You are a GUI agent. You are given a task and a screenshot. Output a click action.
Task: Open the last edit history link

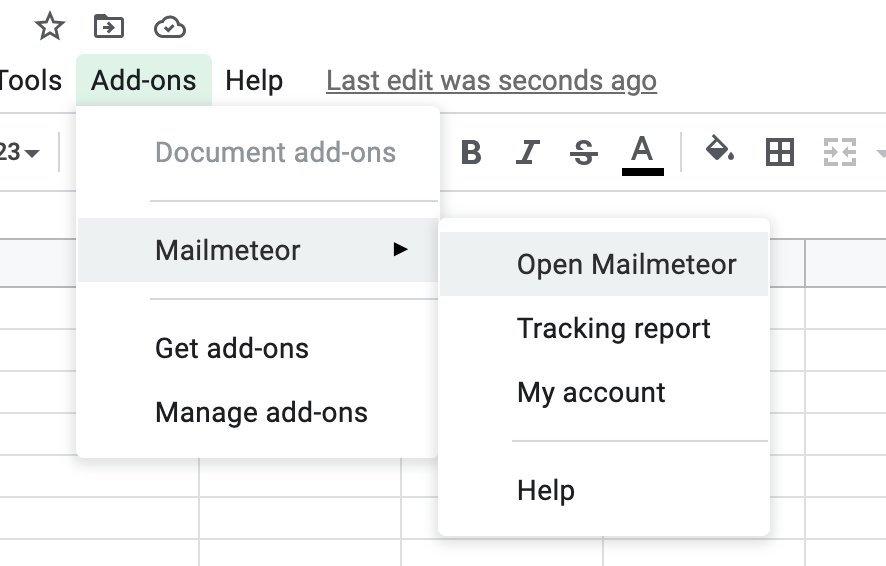tap(491, 81)
